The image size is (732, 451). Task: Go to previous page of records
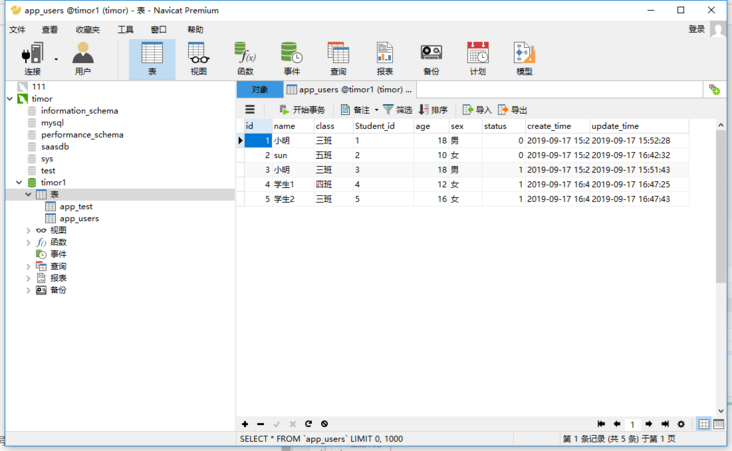617,424
